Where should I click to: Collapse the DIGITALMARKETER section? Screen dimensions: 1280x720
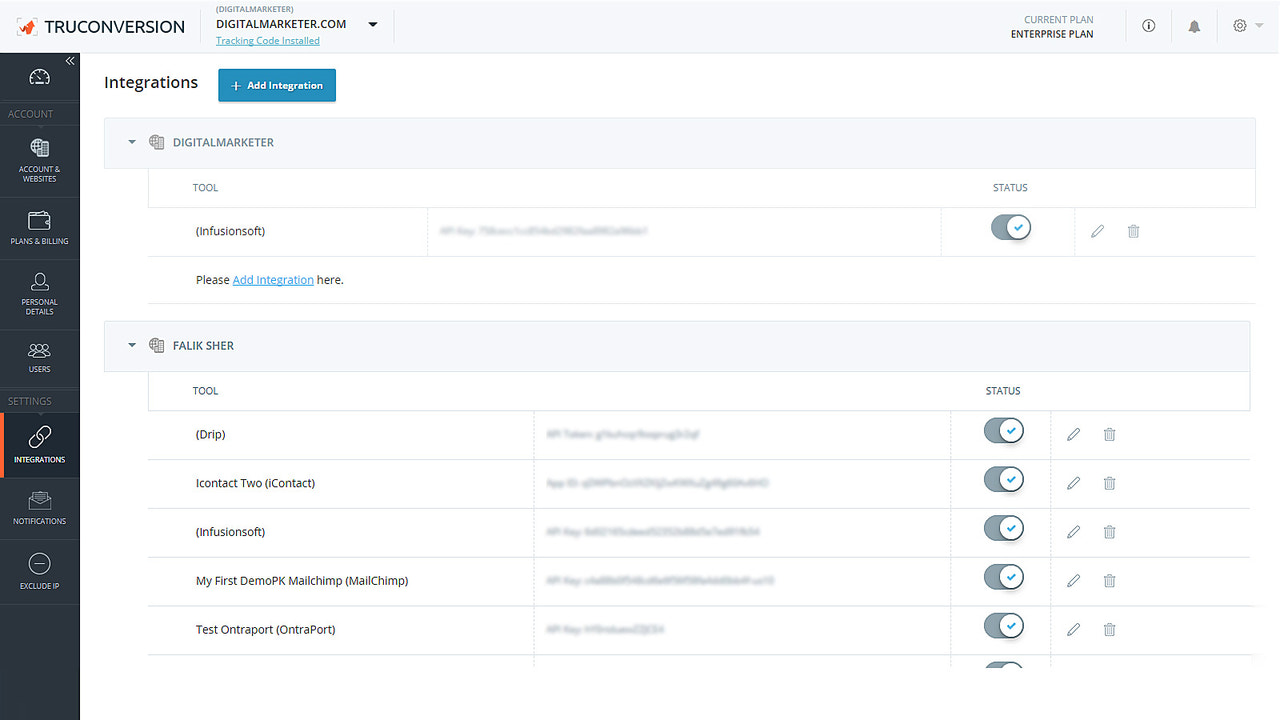pyautogui.click(x=130, y=142)
